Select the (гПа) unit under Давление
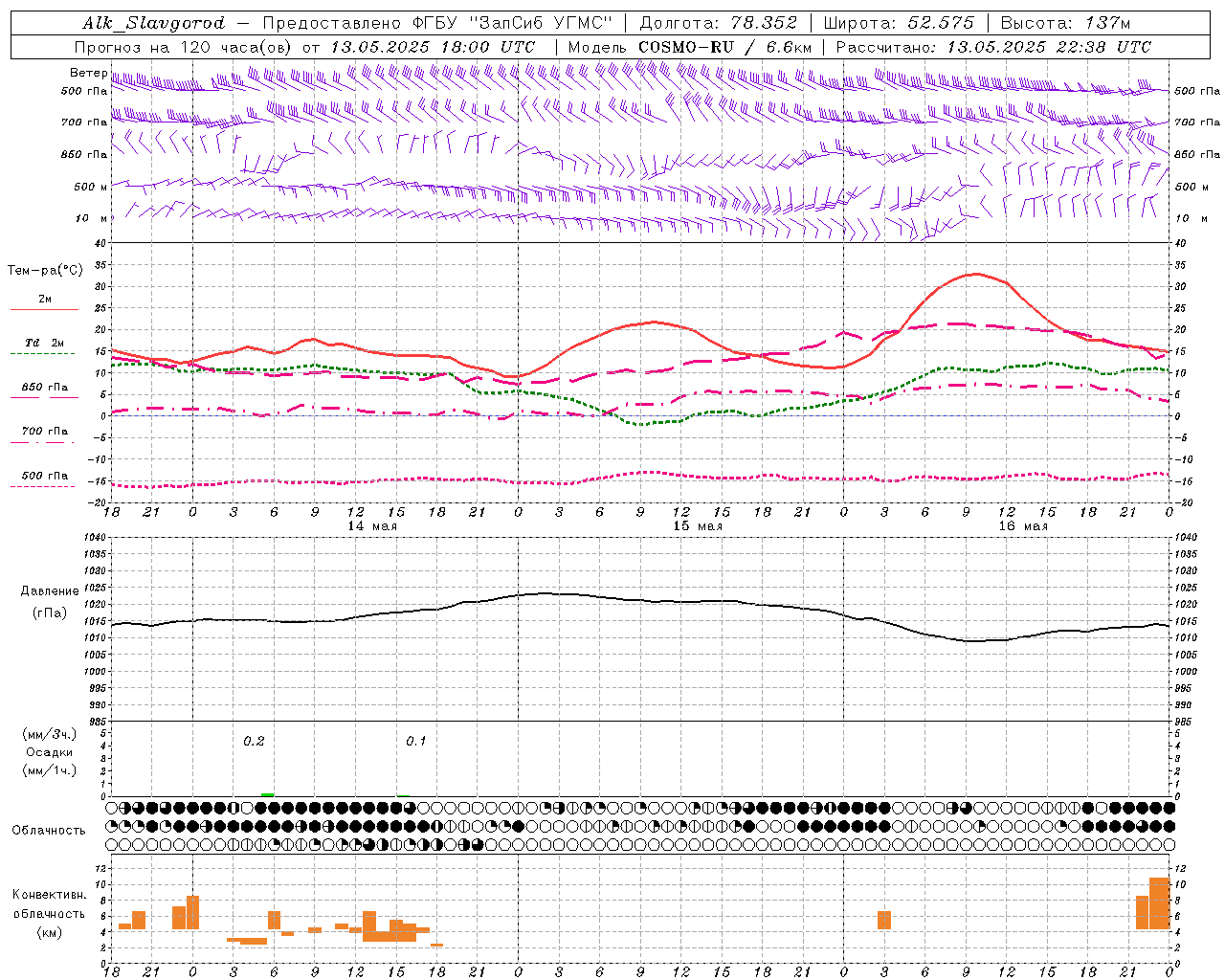 tap(50, 613)
